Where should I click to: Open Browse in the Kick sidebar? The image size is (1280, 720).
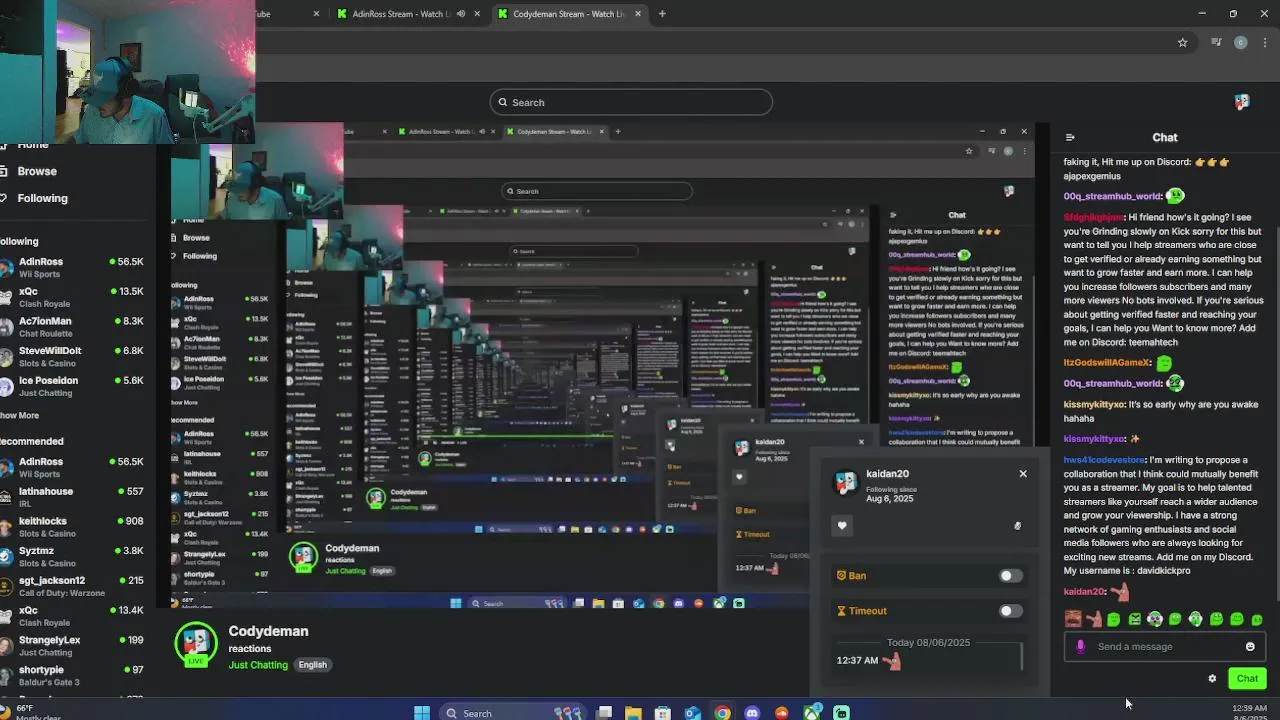[37, 171]
